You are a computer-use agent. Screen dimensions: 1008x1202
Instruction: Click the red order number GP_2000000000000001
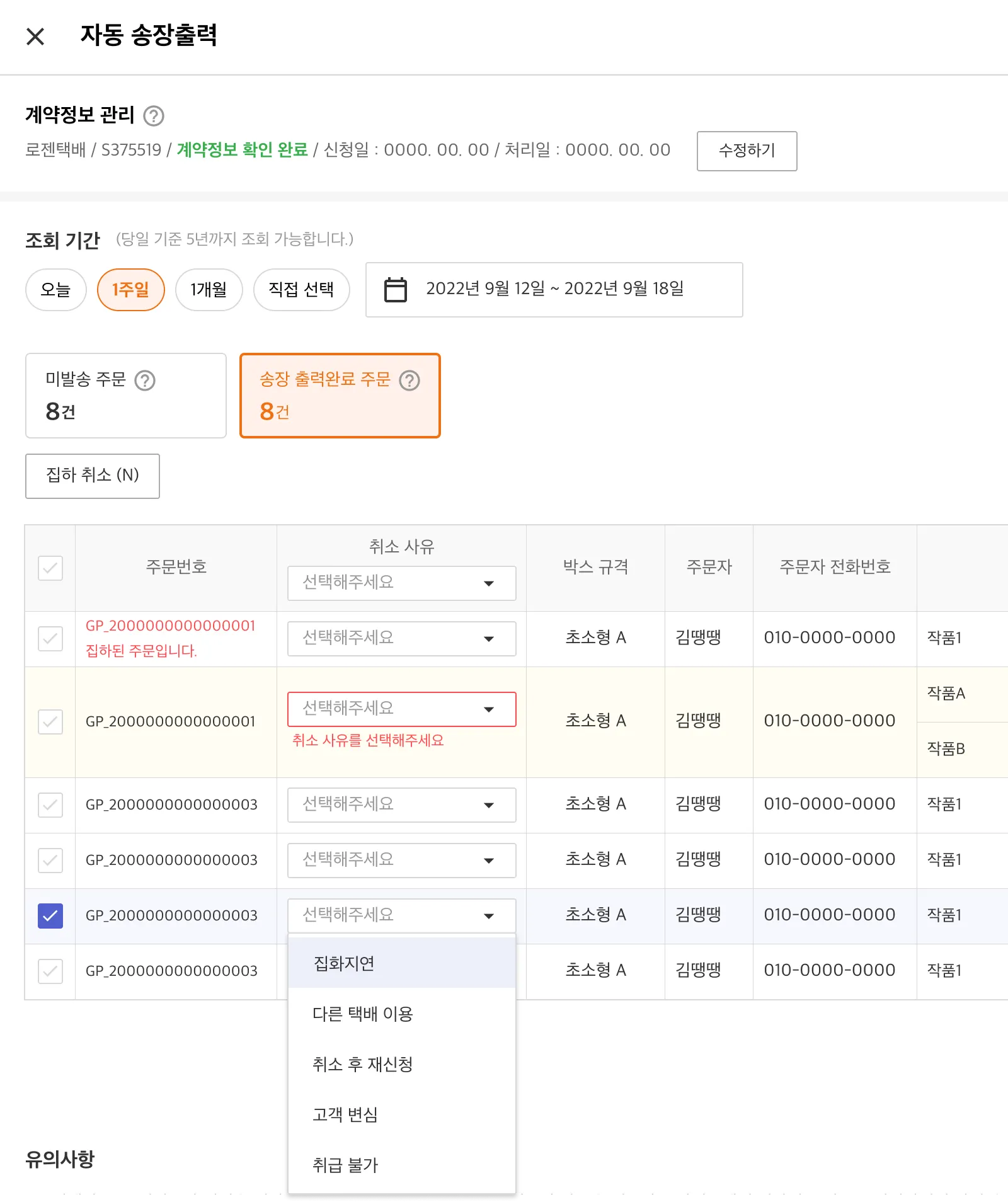pyautogui.click(x=171, y=626)
